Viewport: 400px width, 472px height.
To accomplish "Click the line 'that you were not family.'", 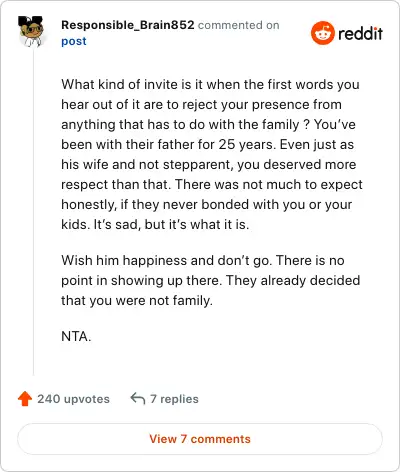I will coord(137,300).
